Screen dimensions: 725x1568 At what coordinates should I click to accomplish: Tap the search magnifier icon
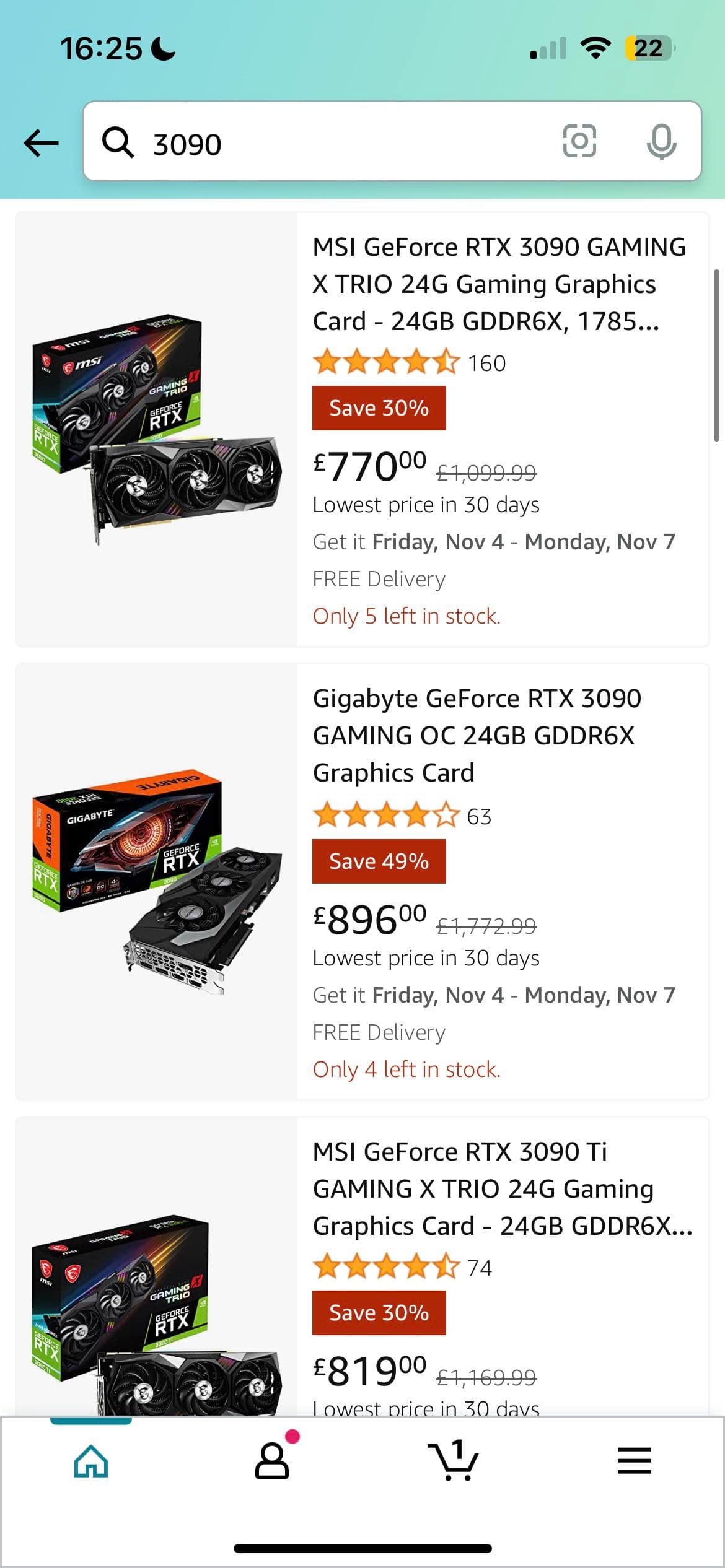(117, 143)
